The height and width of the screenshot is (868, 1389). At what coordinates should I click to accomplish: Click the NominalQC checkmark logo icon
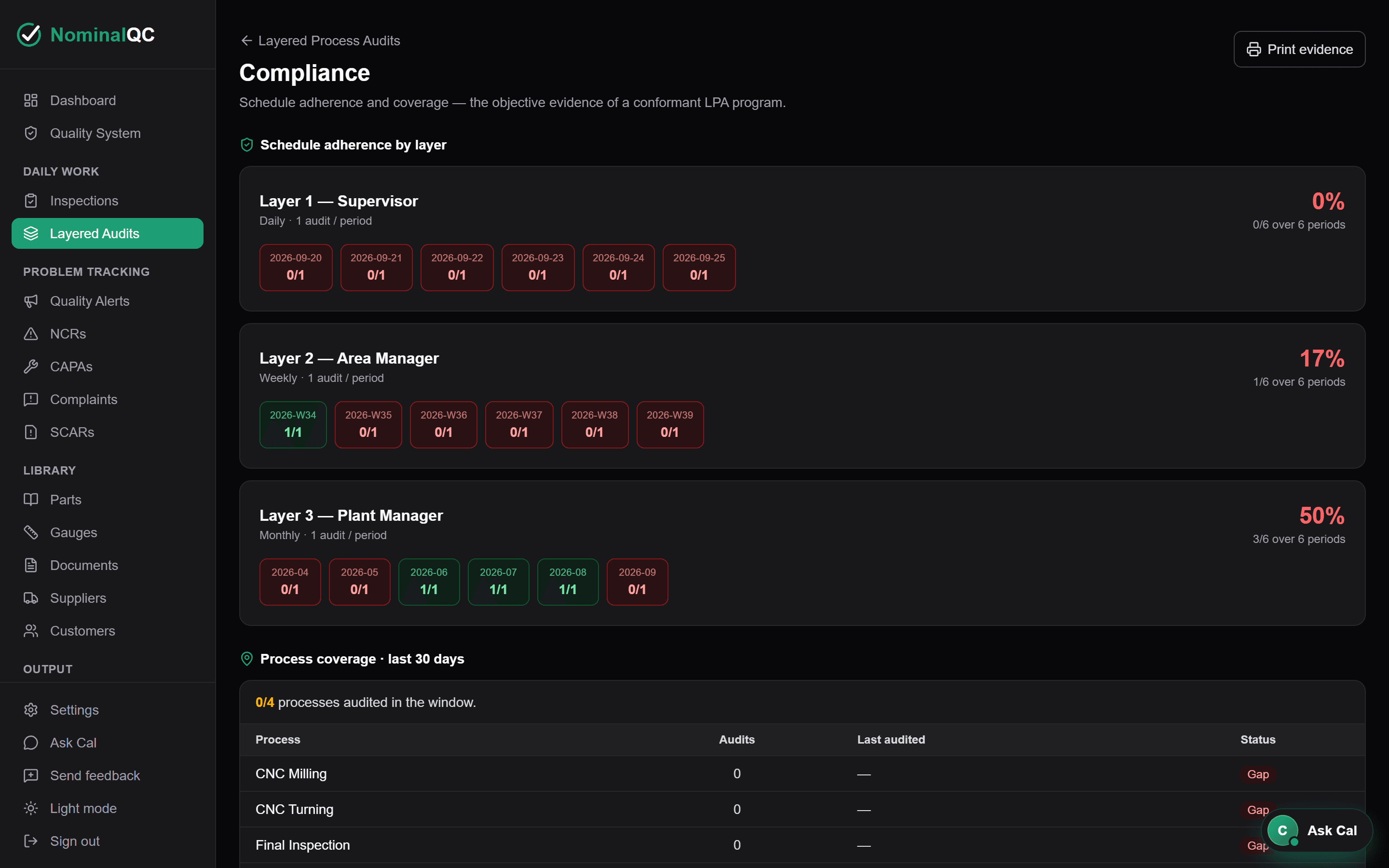(29, 34)
